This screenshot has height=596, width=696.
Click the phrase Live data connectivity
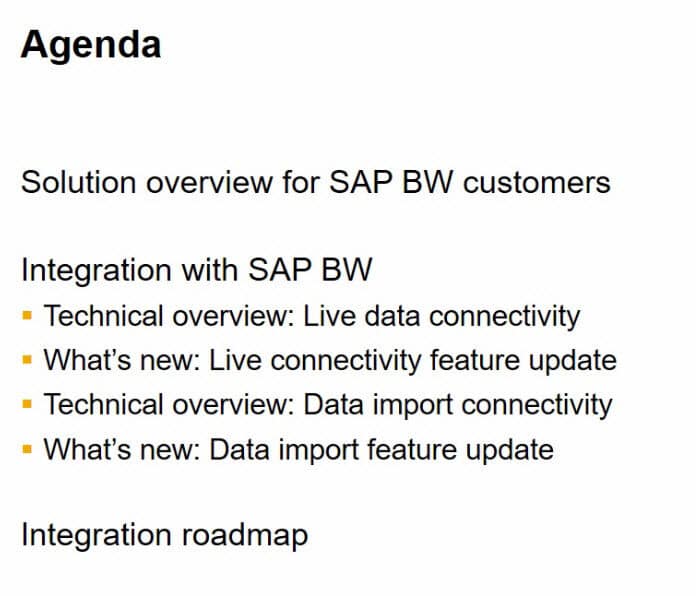coord(441,317)
